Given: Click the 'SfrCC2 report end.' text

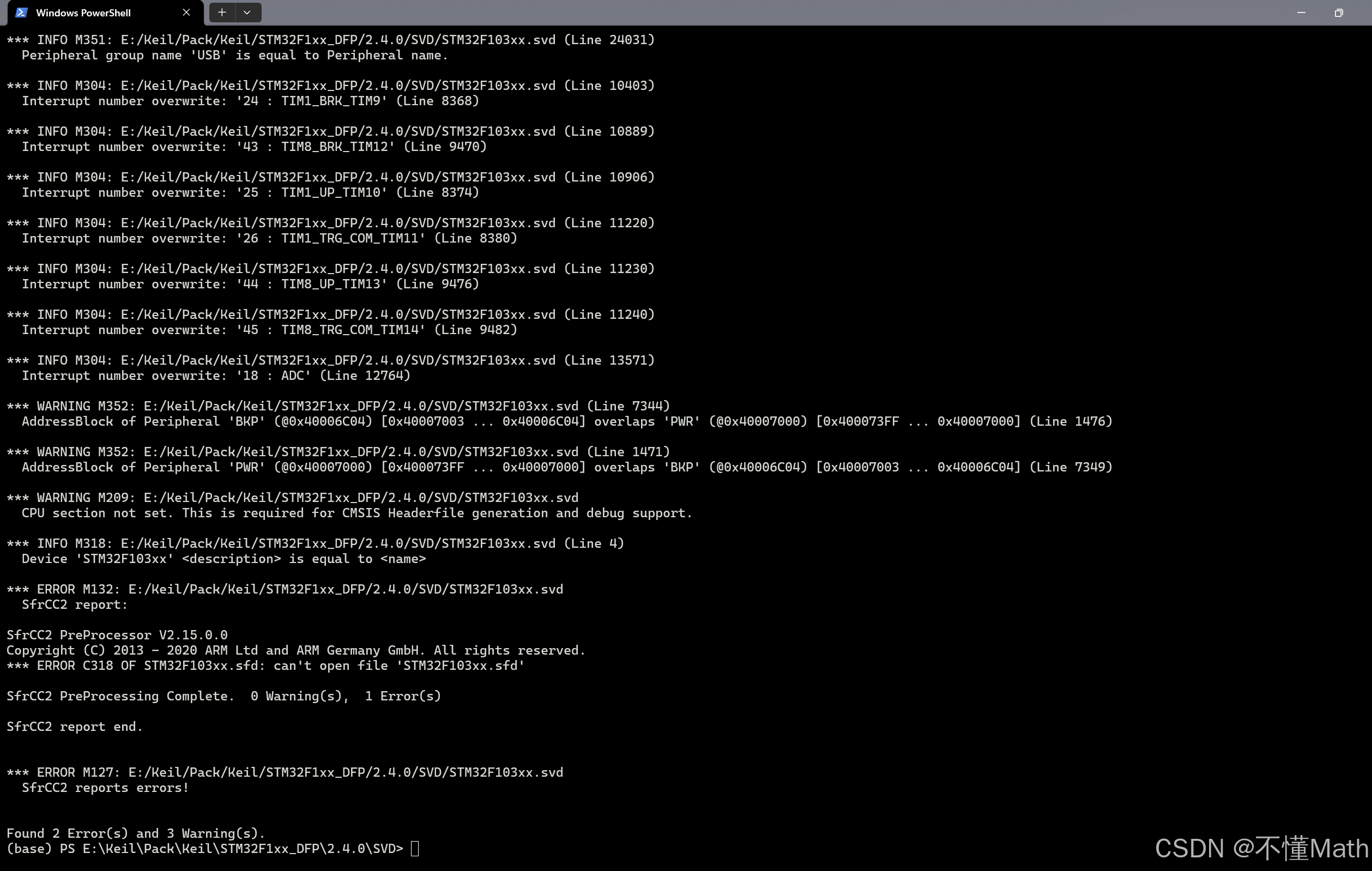Looking at the screenshot, I should point(75,727).
